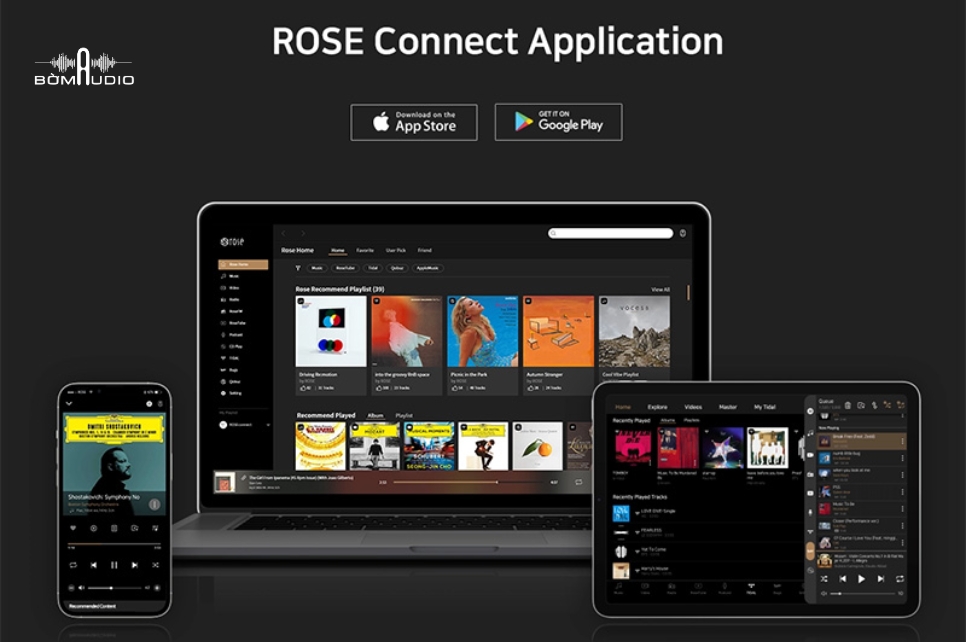Image resolution: width=966 pixels, height=642 pixels.
Task: Toggle the Music filter chip on laptop
Action: tap(317, 268)
